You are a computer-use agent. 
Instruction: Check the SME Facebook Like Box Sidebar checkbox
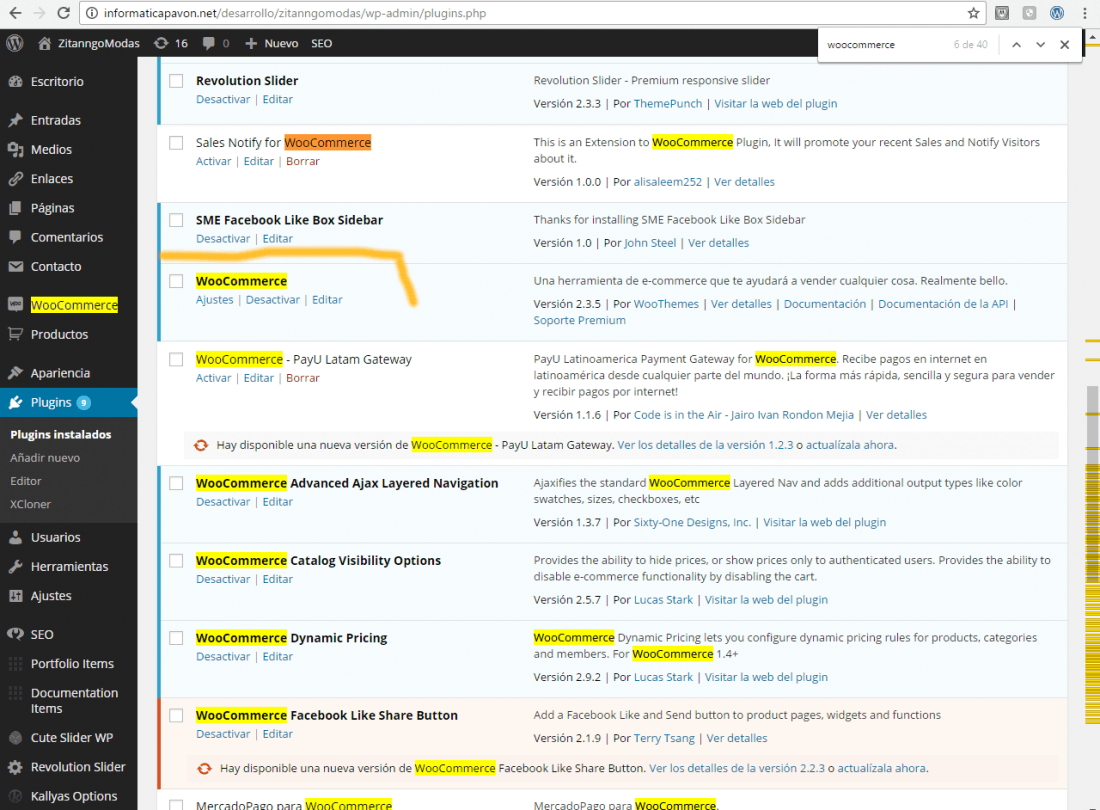click(176, 220)
